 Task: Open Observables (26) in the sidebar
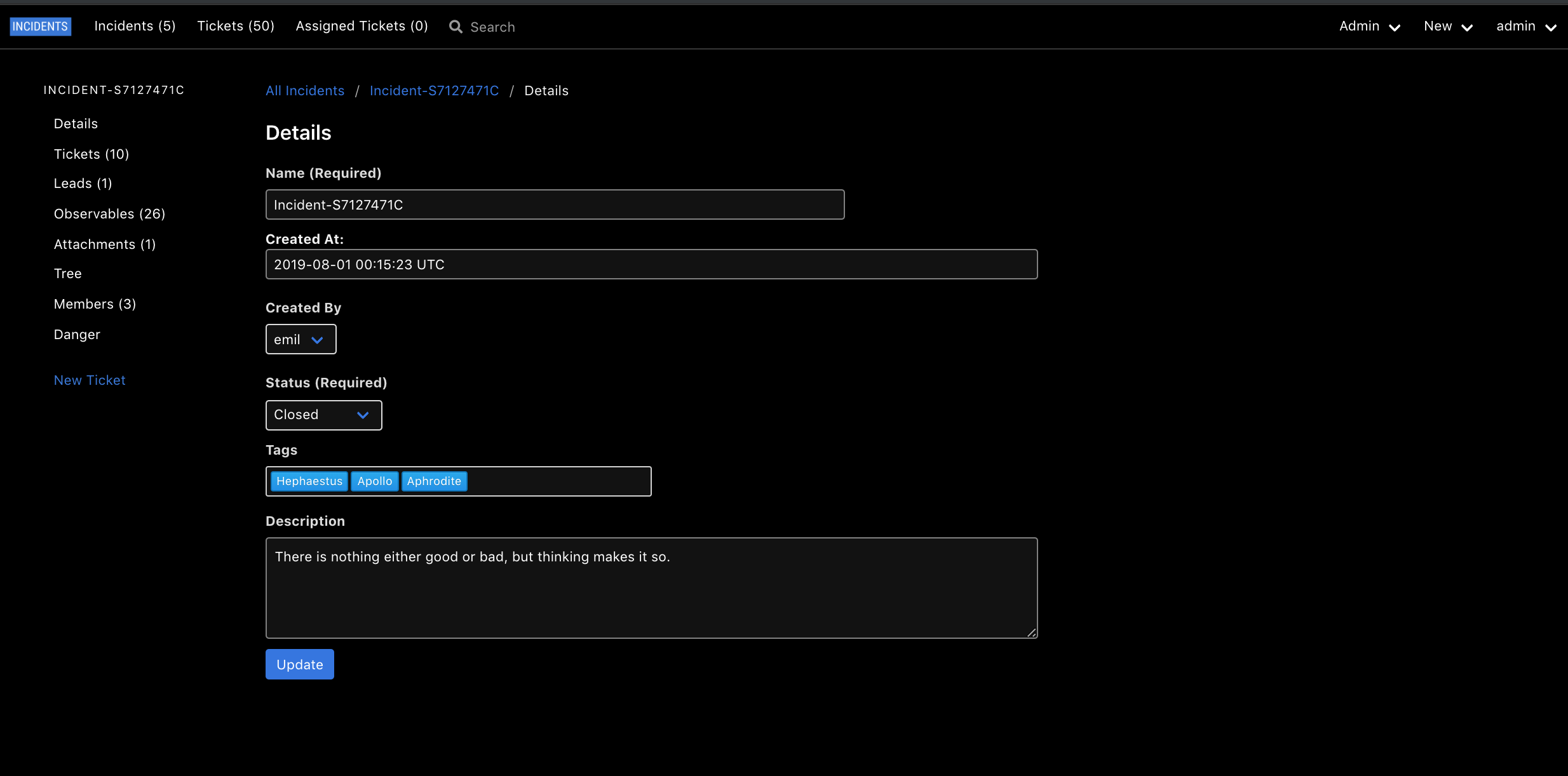(109, 214)
